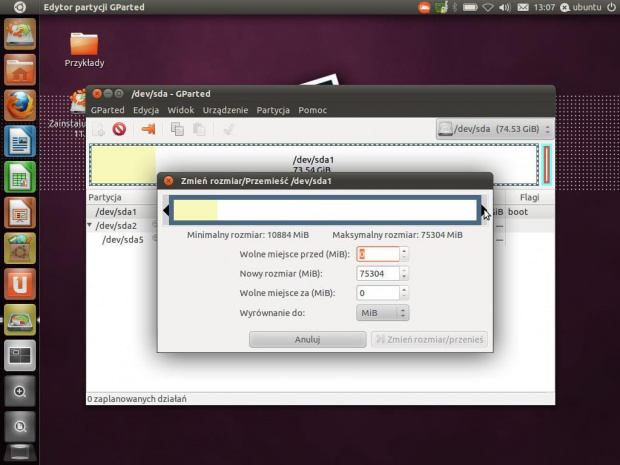Open Ubuntu Software Center launcher icon
This screenshot has height=465, width=620.
pos(20,248)
